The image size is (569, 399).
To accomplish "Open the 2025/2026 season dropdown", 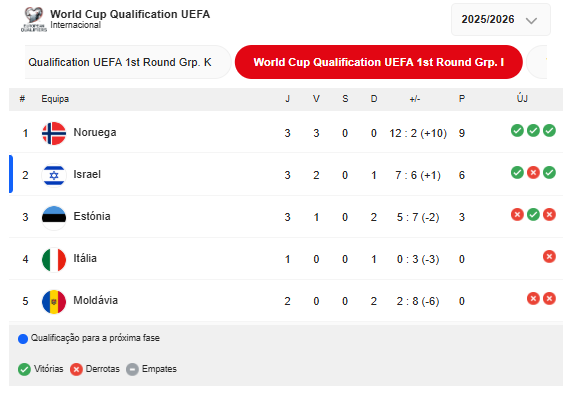I will point(500,19).
